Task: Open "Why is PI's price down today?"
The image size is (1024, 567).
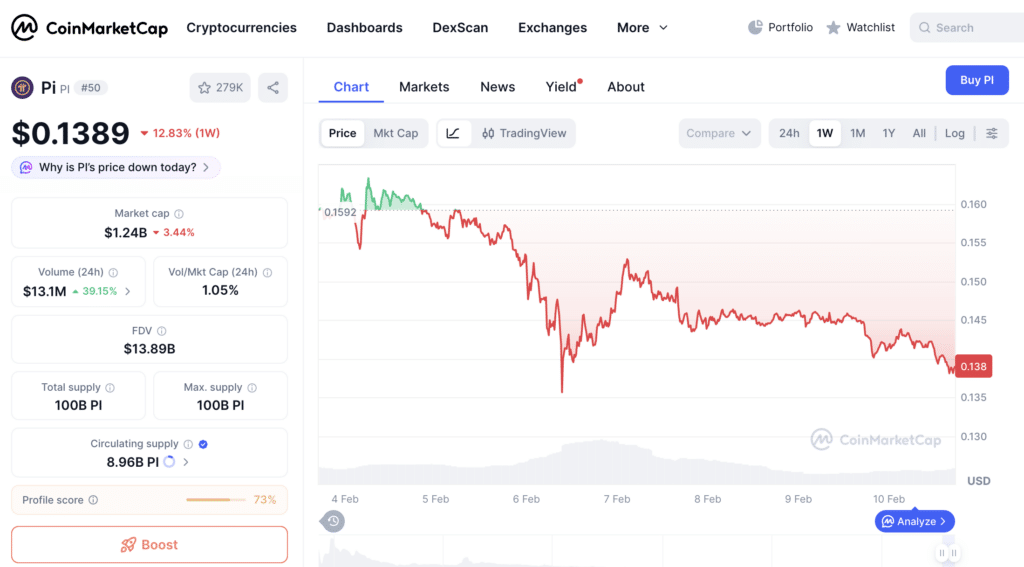Action: [116, 167]
